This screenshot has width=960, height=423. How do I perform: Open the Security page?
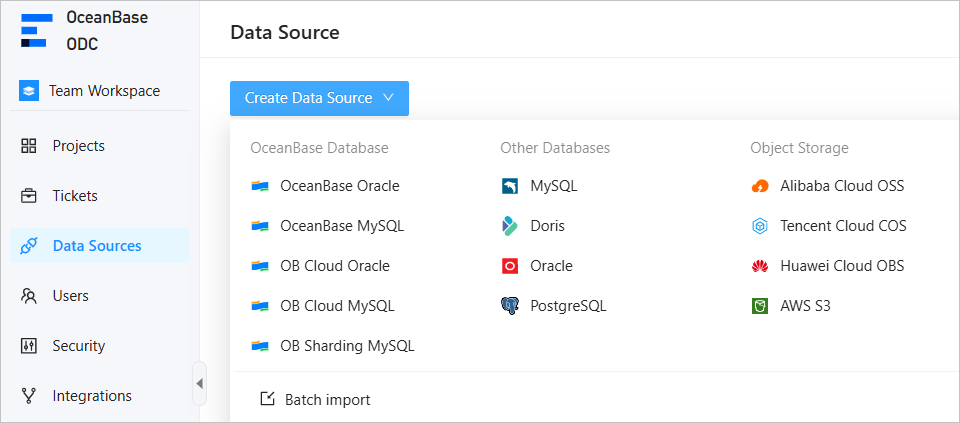click(78, 346)
